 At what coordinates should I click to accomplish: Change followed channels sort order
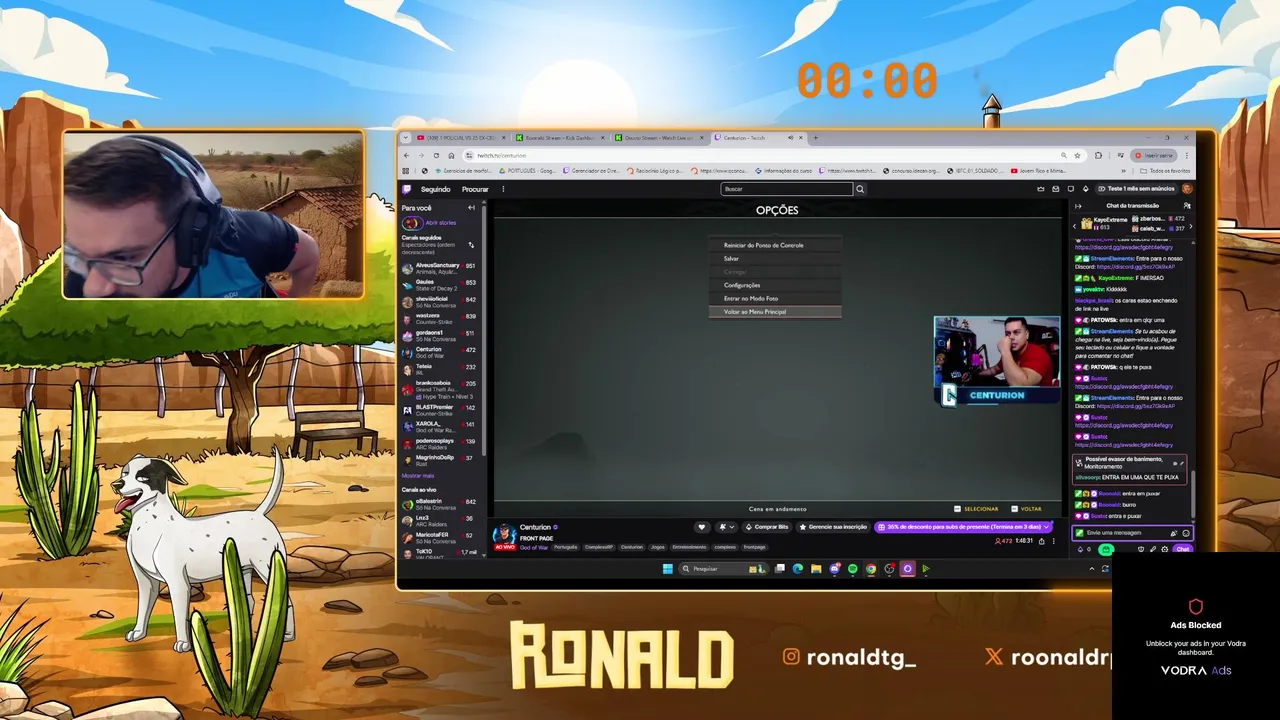471,244
